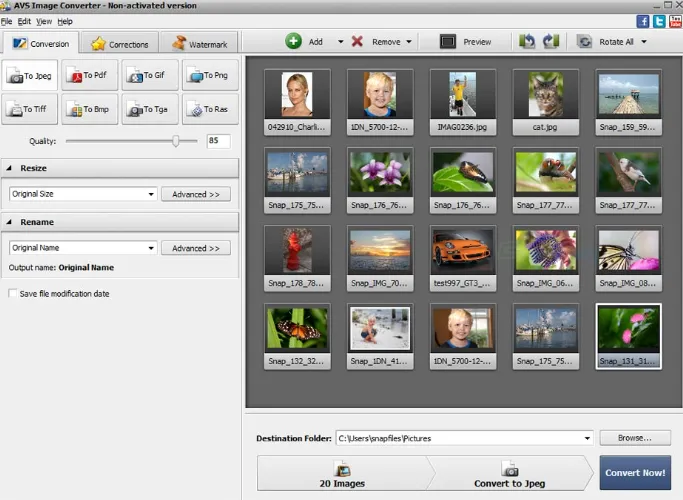Viewport: 683px width, 500px height.
Task: Switch to the Conversion tab
Action: pos(41,44)
